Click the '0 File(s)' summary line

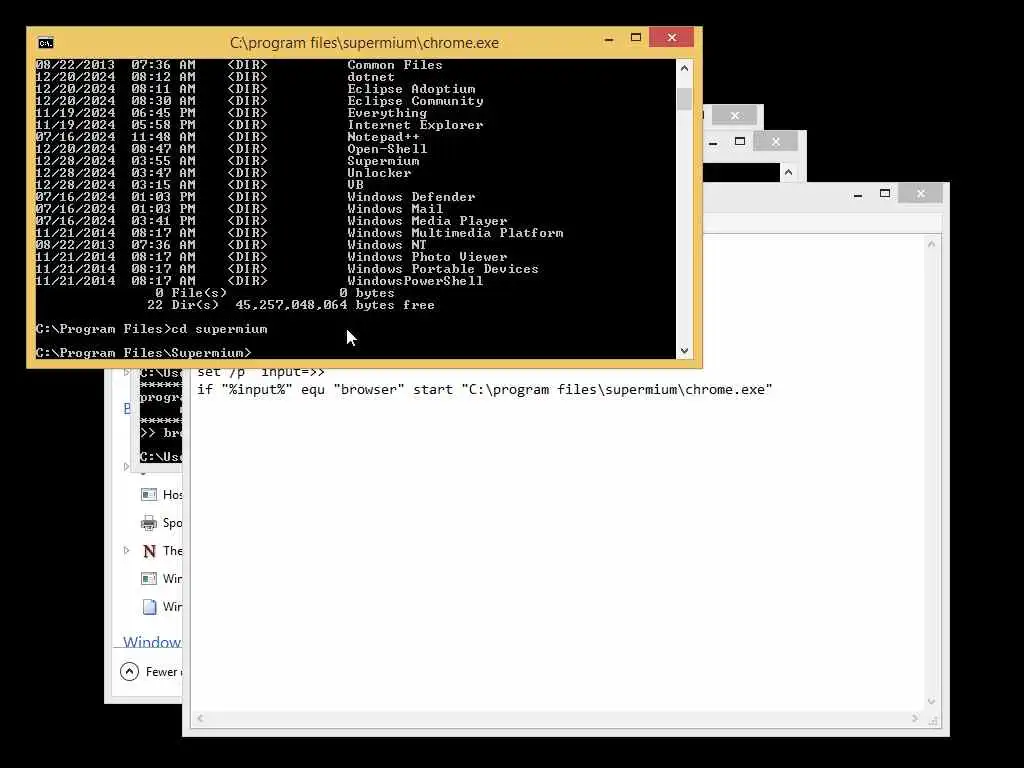tap(275, 293)
